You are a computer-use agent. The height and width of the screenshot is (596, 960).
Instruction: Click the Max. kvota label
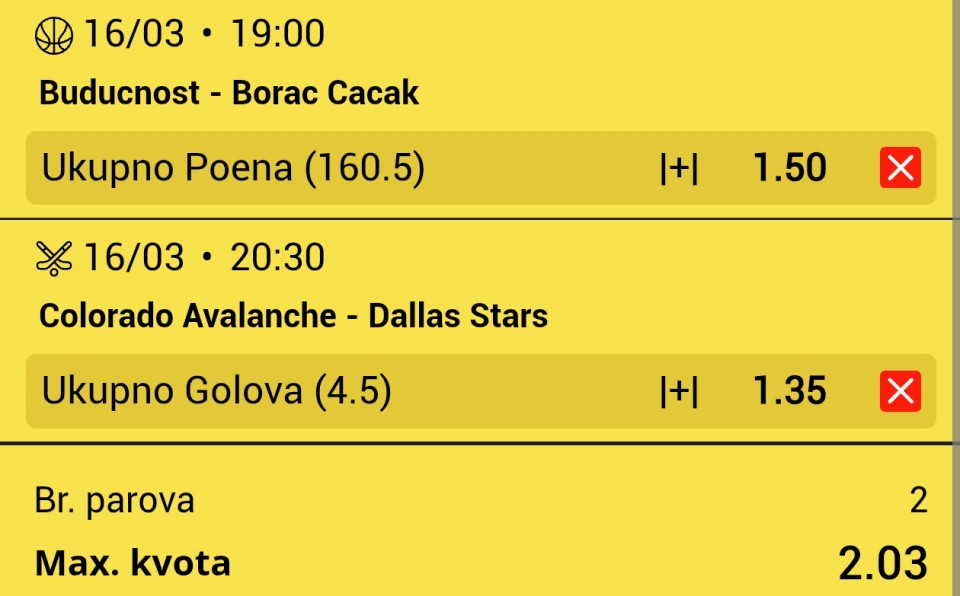click(x=133, y=564)
